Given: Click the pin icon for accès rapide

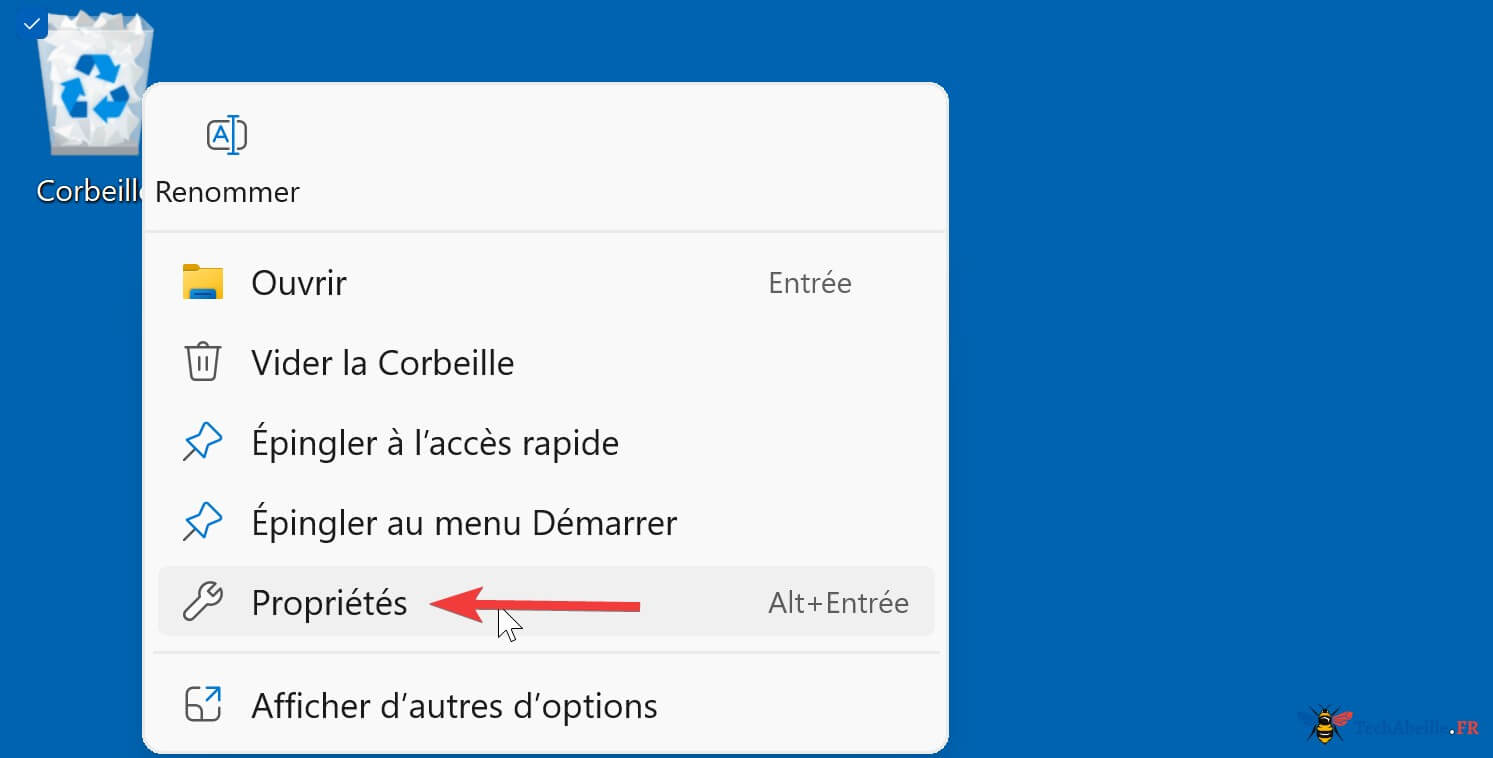Looking at the screenshot, I should click(203, 442).
